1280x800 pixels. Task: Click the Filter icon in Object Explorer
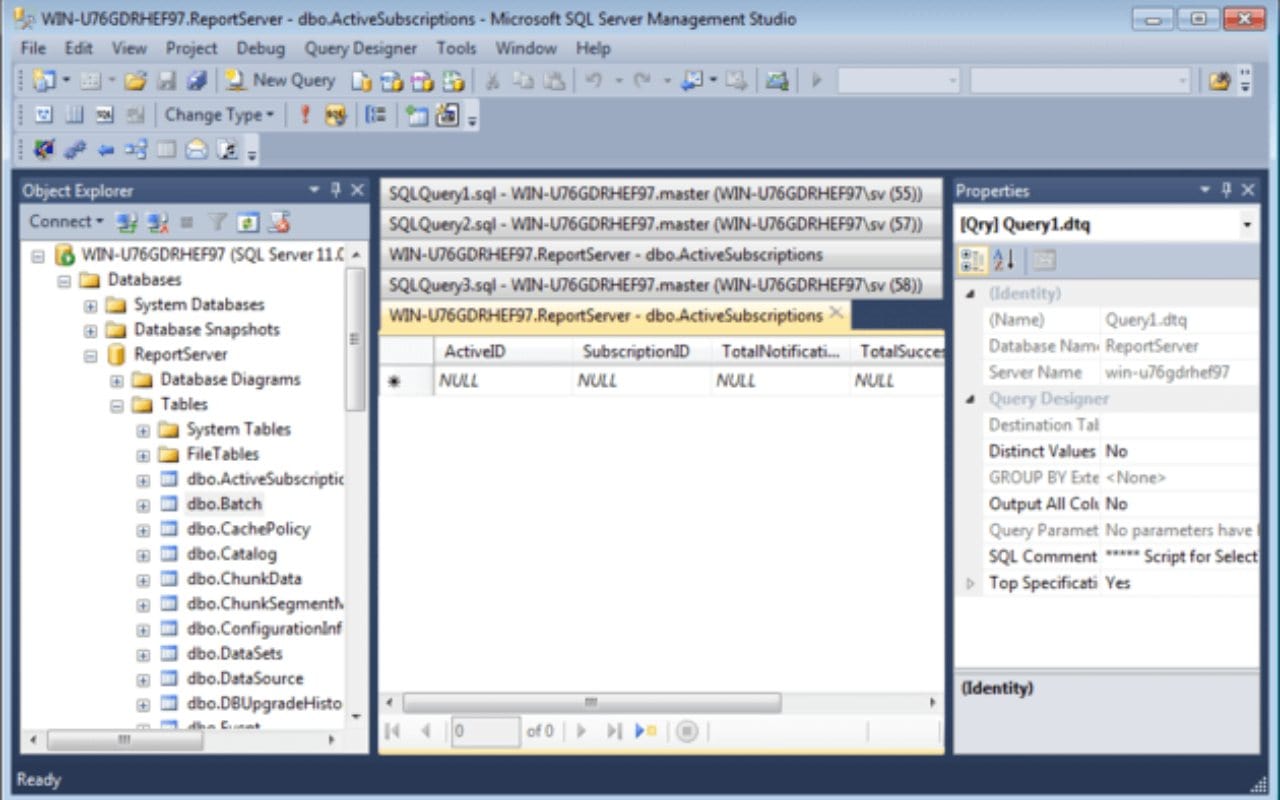(x=217, y=221)
